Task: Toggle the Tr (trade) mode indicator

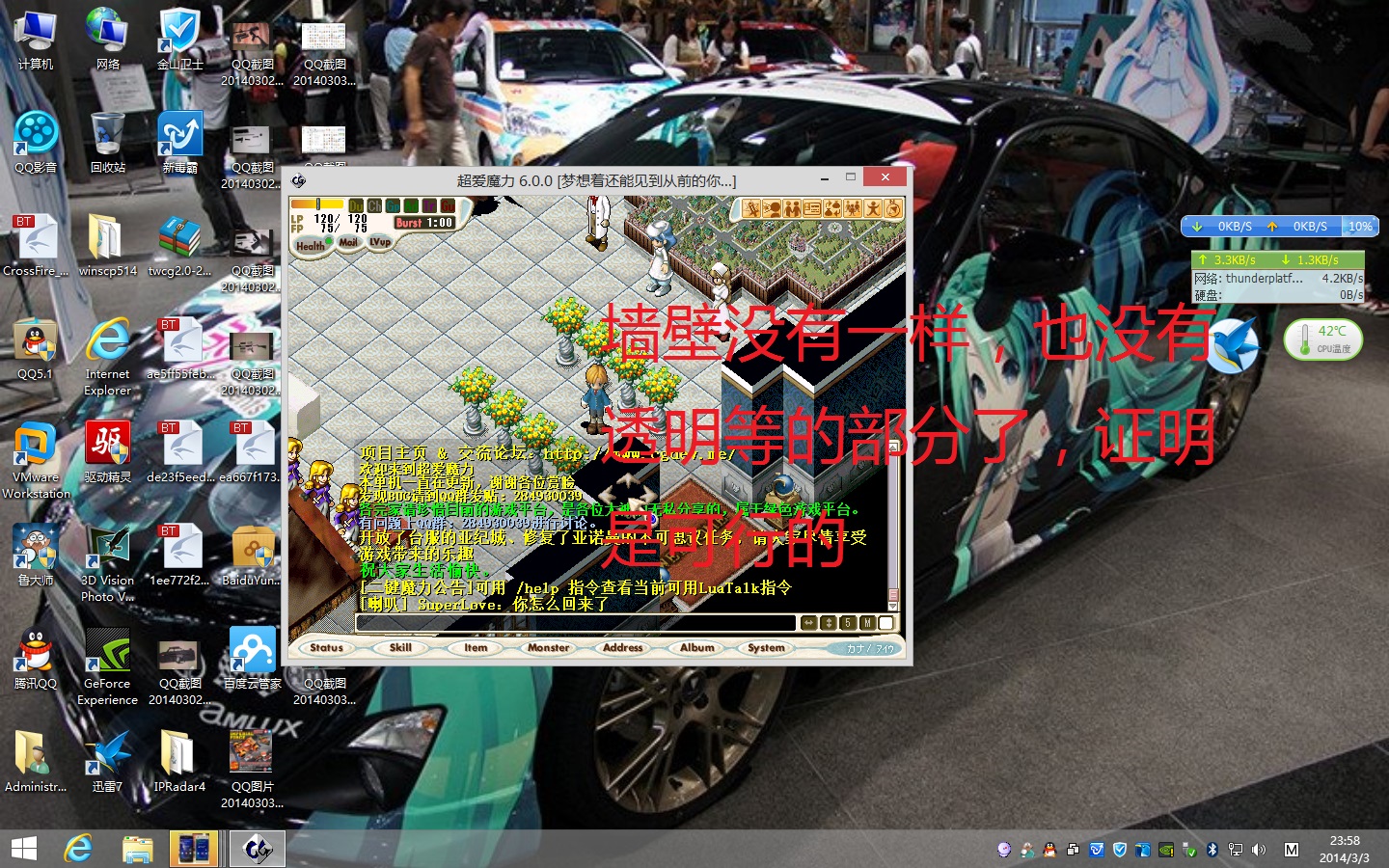Action: (429, 205)
